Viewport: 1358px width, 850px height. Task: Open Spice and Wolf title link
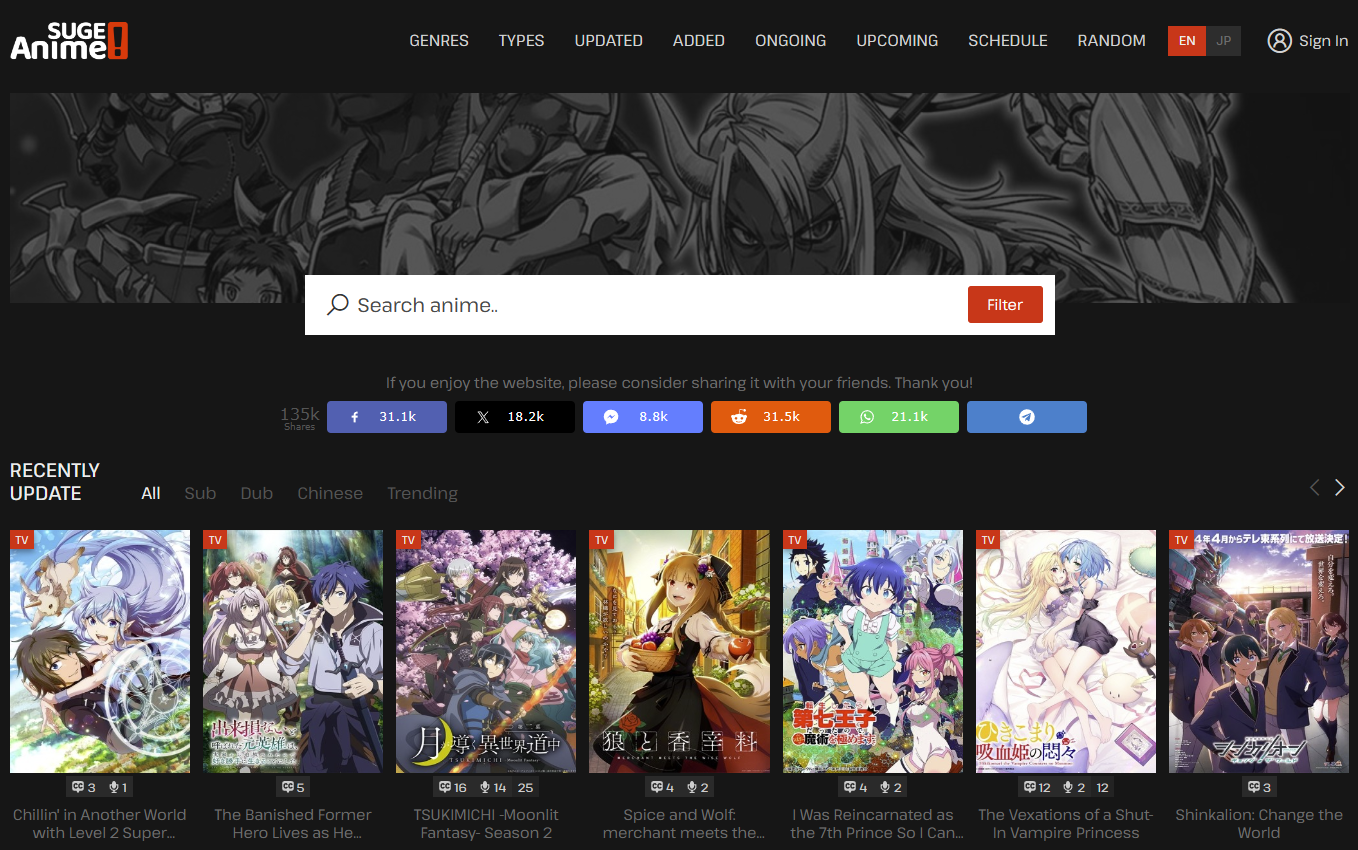tap(679, 824)
